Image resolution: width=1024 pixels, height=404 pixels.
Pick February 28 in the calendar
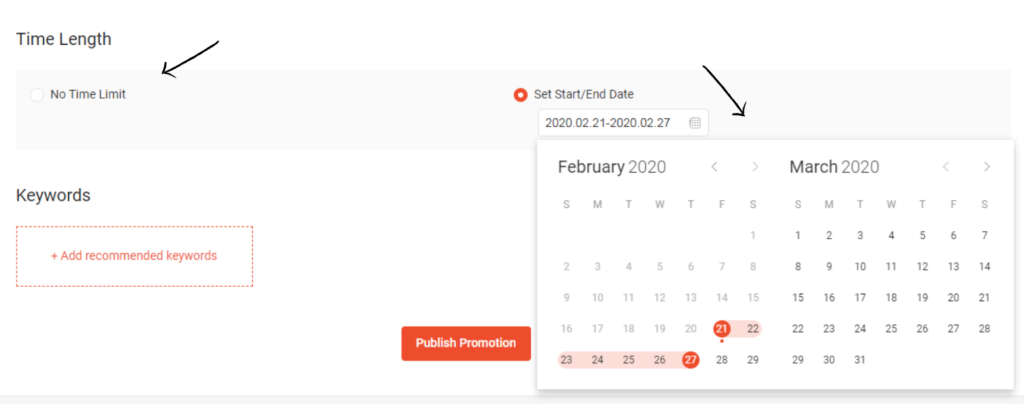pos(721,359)
